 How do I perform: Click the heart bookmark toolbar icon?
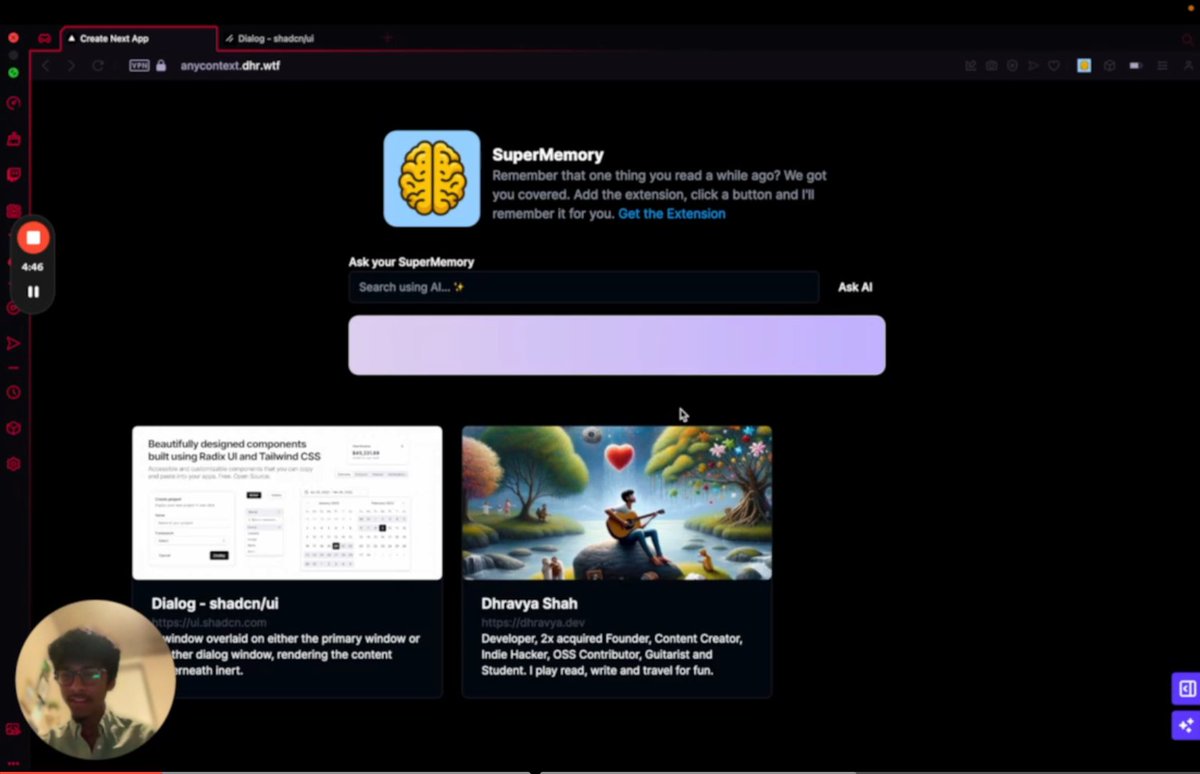(x=1054, y=66)
